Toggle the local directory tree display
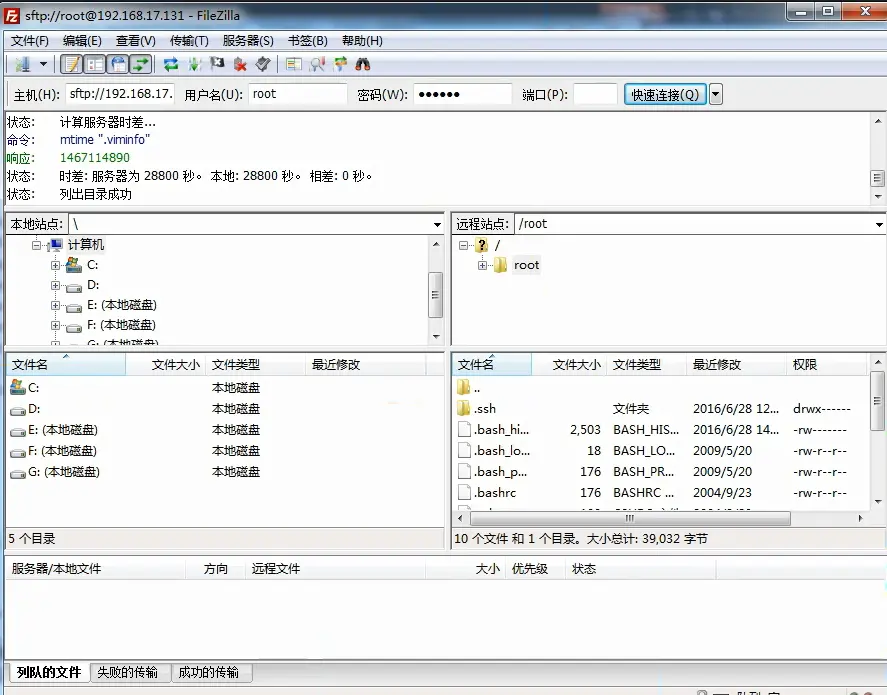The height and width of the screenshot is (695, 887). 95,64
